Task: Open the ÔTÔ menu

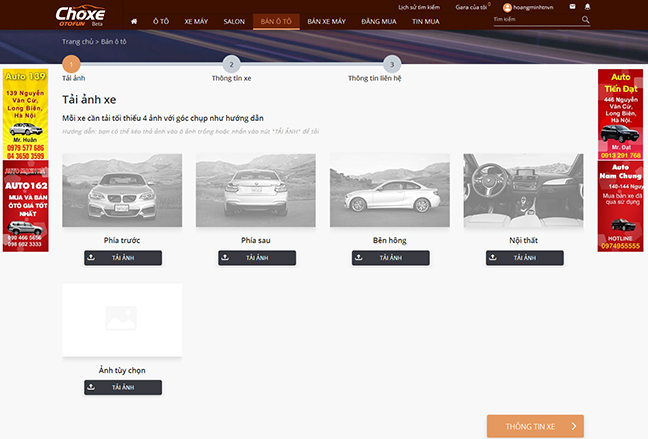Action: (x=161, y=21)
